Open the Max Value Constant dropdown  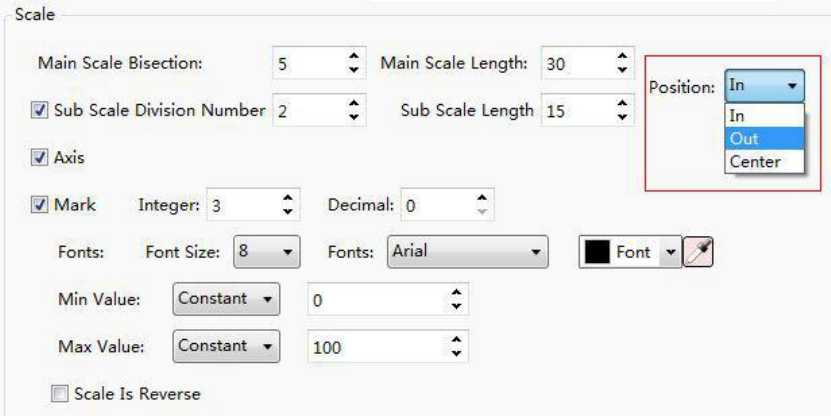(227, 347)
